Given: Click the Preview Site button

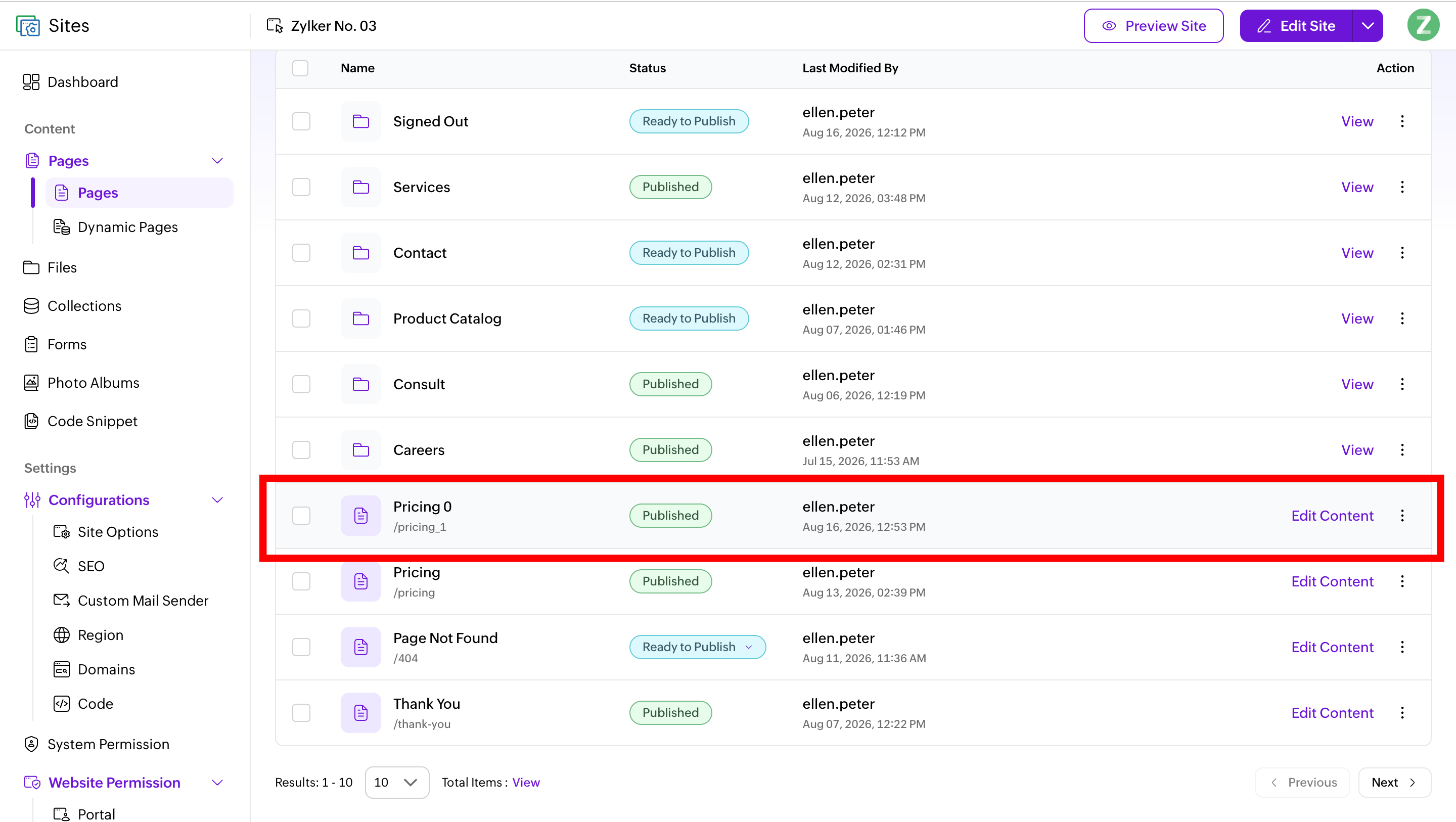Looking at the screenshot, I should [1154, 26].
